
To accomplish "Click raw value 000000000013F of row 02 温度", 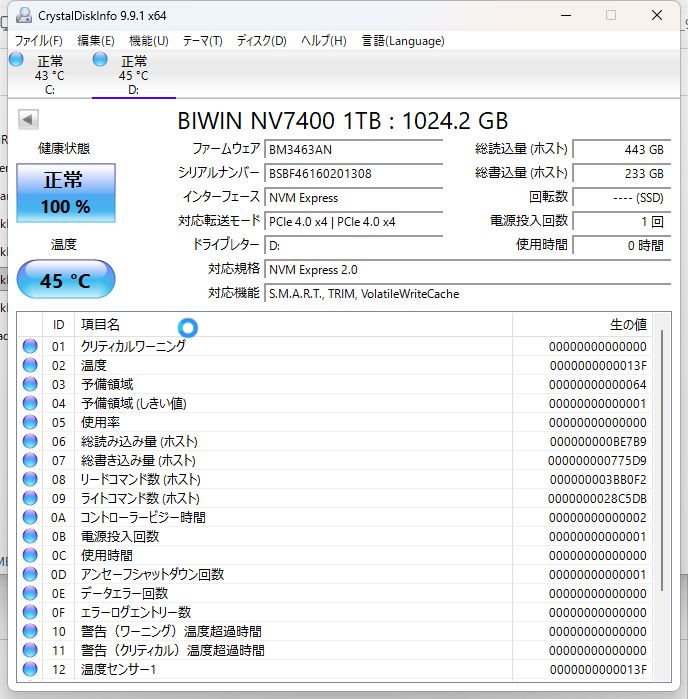I will (597, 366).
